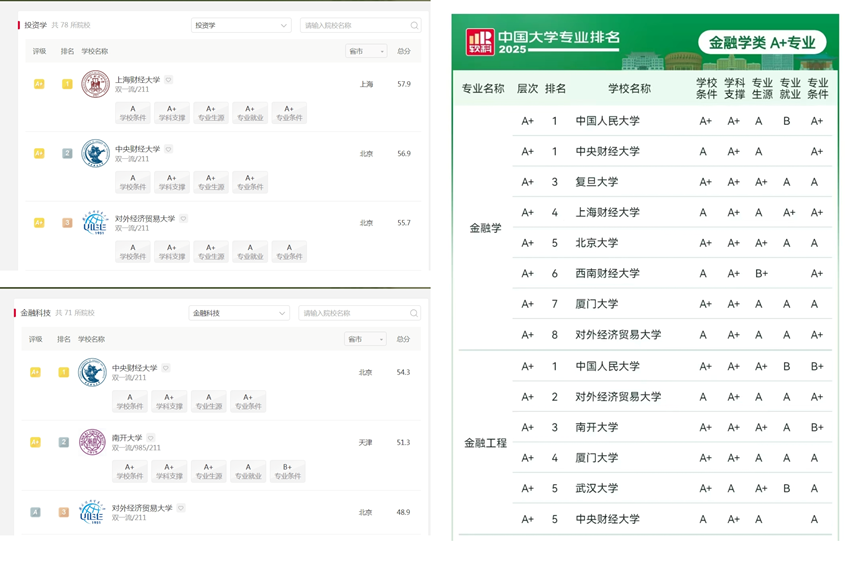Click the B+ 专业条件 tag under 南开大学
The height and width of the screenshot is (573, 860).
pos(287,471)
